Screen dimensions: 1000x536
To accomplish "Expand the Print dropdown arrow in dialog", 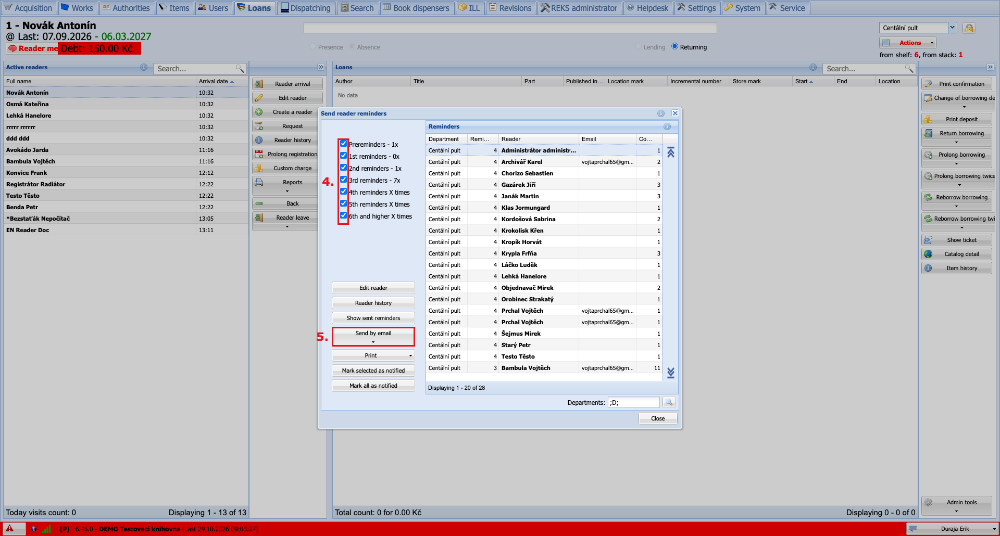I will pyautogui.click(x=410, y=355).
